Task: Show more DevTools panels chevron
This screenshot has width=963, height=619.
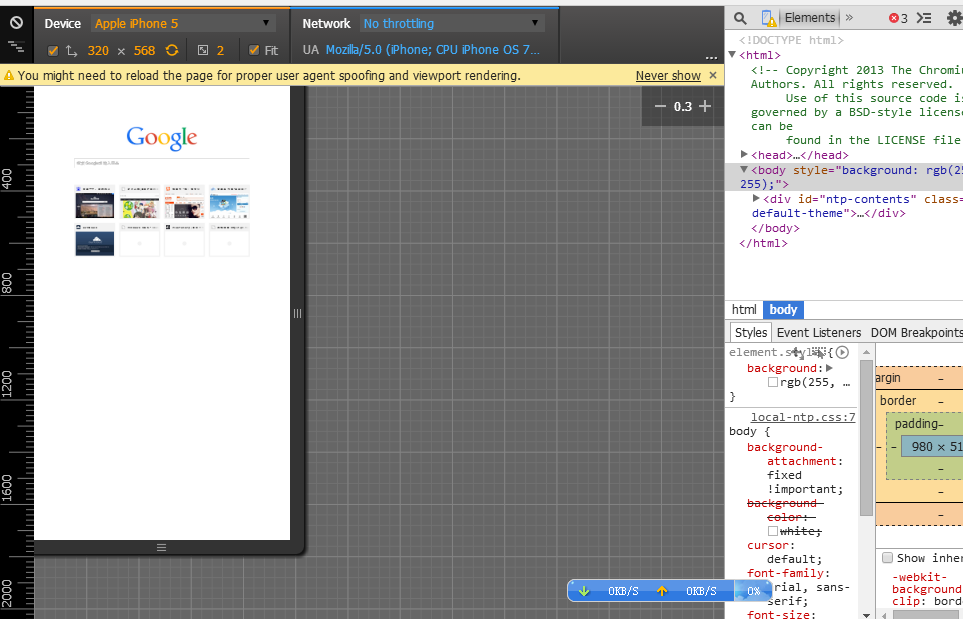Action: (849, 18)
